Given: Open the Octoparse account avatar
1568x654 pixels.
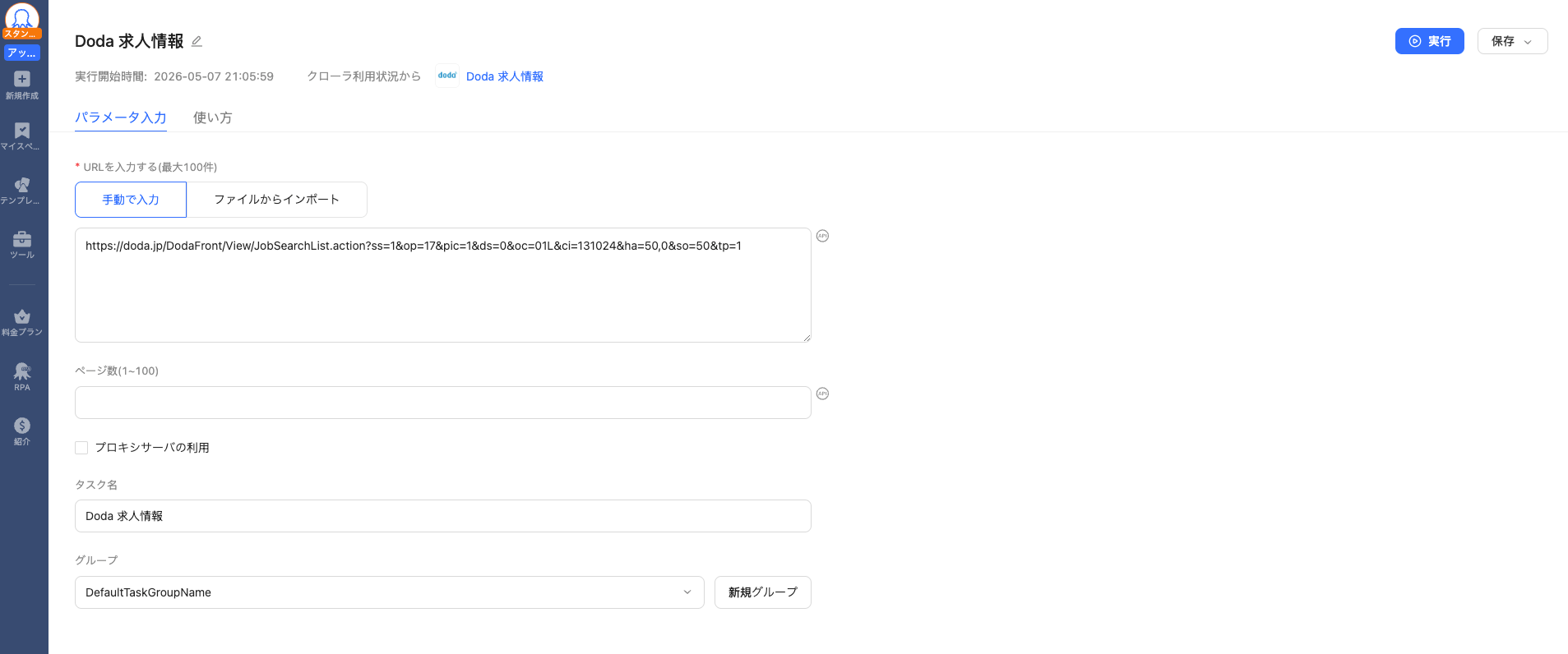Looking at the screenshot, I should (x=22, y=18).
